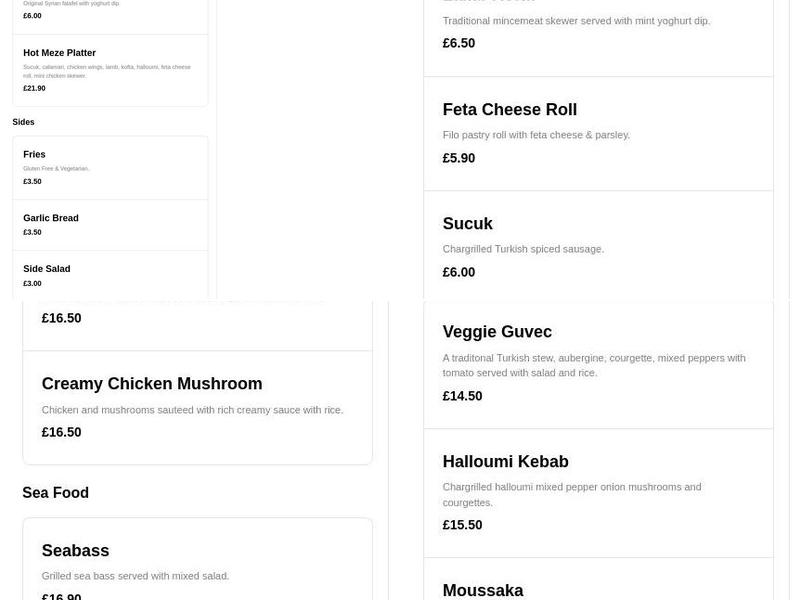Click the Veggie Guvec card
800x600 pixels.
click(598, 362)
